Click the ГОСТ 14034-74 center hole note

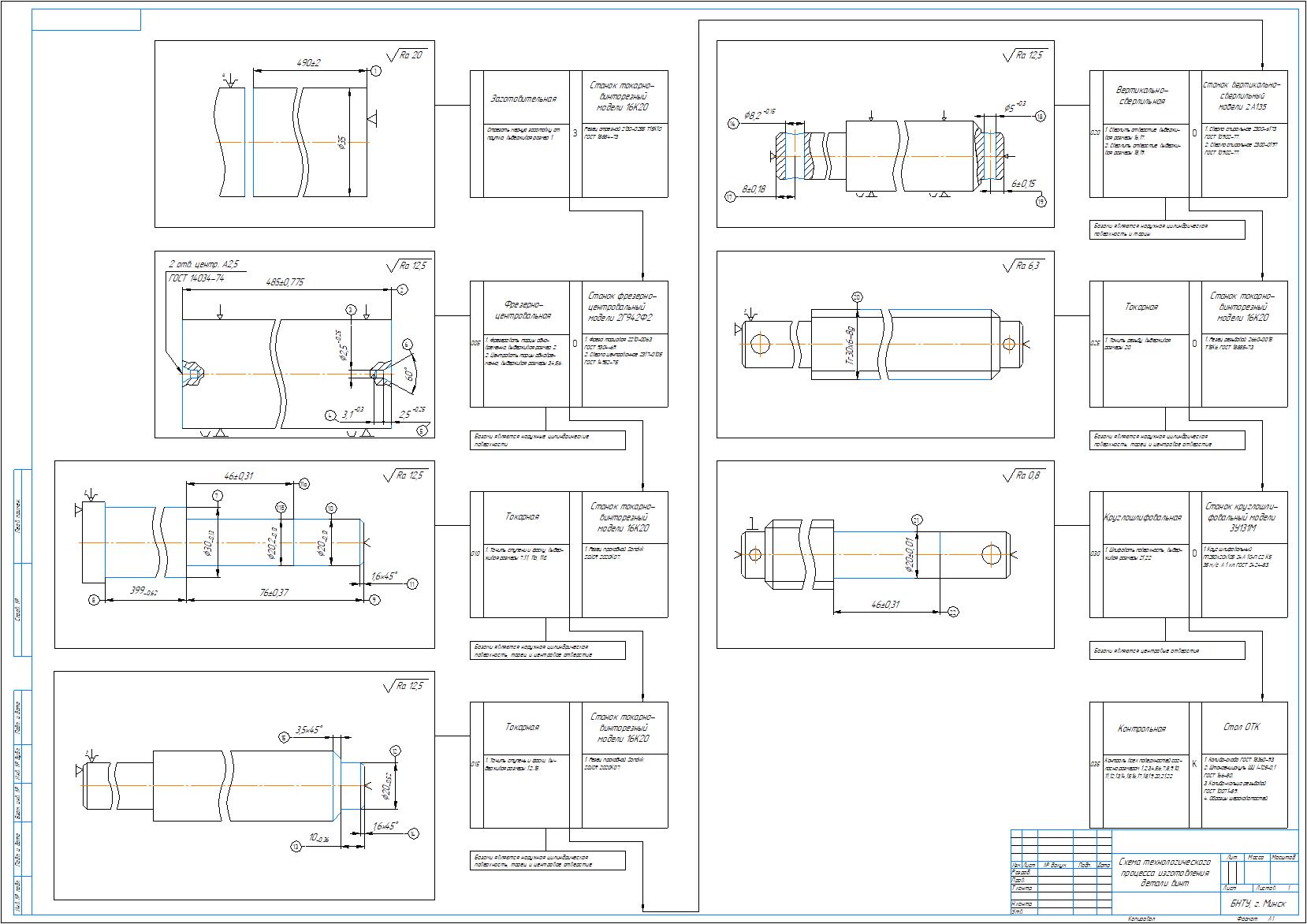pyautogui.click(x=197, y=278)
